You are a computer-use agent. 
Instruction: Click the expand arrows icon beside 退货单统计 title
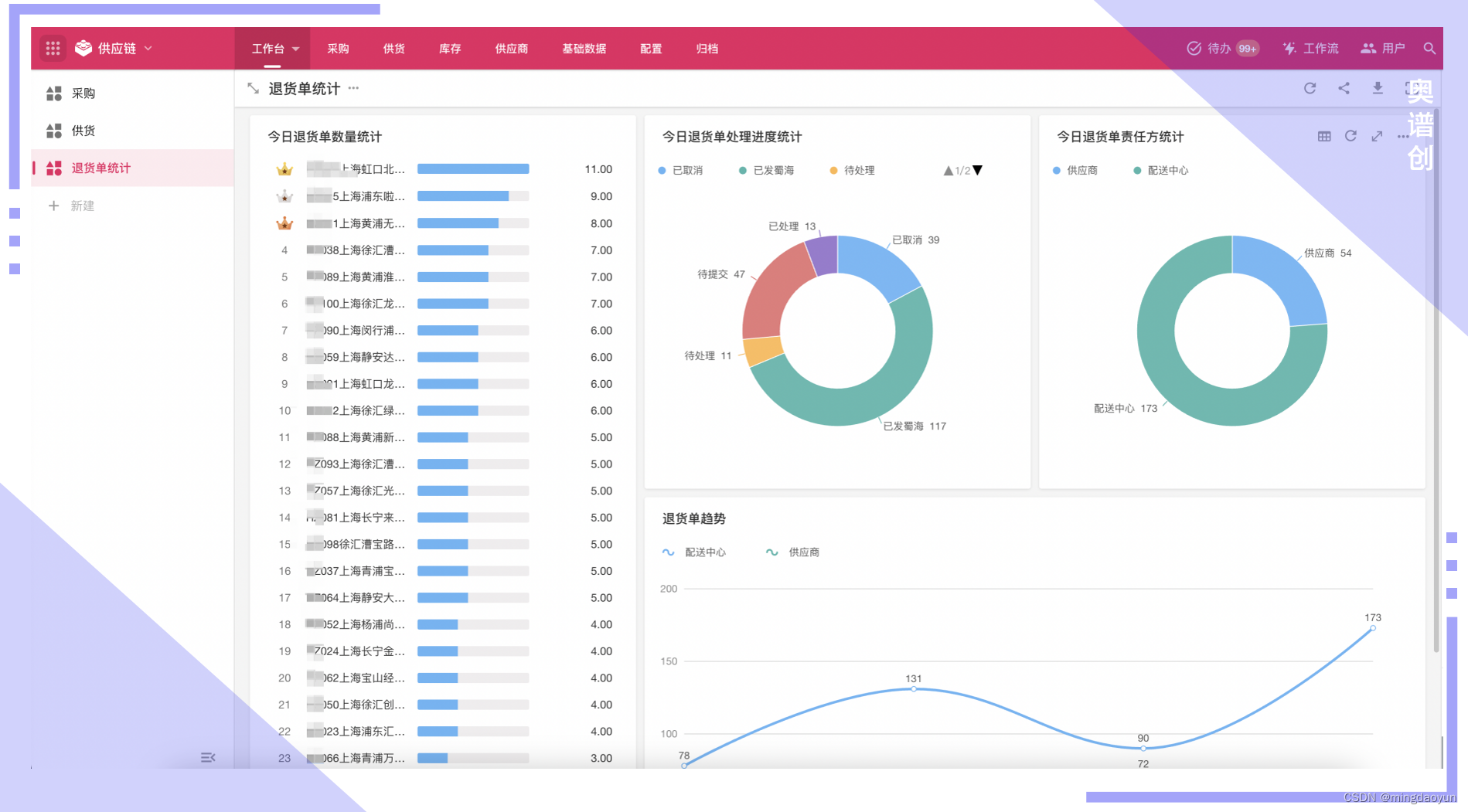tap(253, 88)
